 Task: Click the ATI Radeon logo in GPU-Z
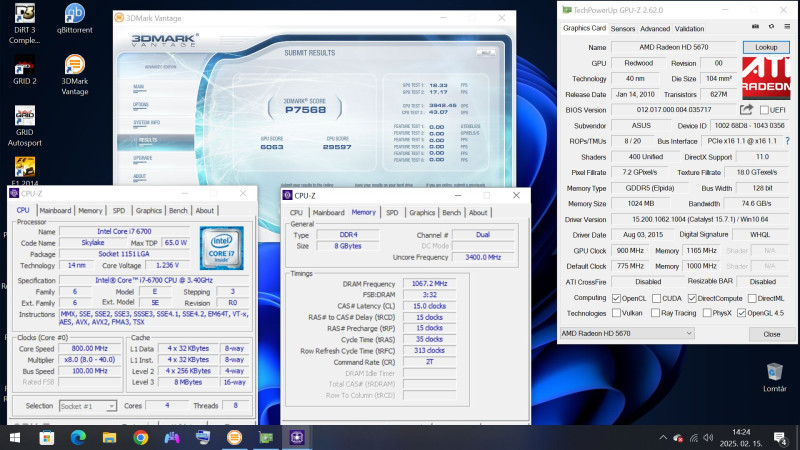coord(766,78)
